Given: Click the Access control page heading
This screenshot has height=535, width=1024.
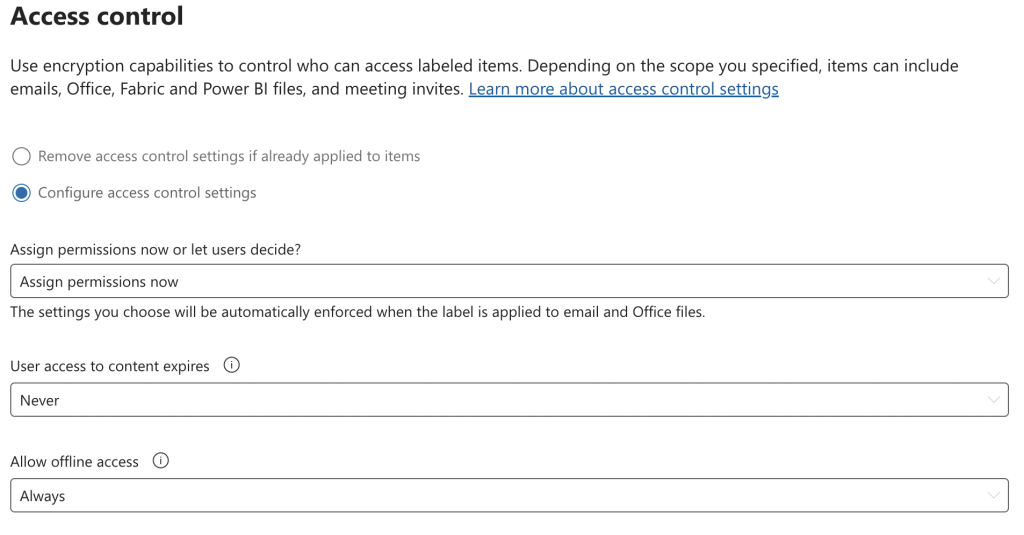Looking at the screenshot, I should (97, 16).
